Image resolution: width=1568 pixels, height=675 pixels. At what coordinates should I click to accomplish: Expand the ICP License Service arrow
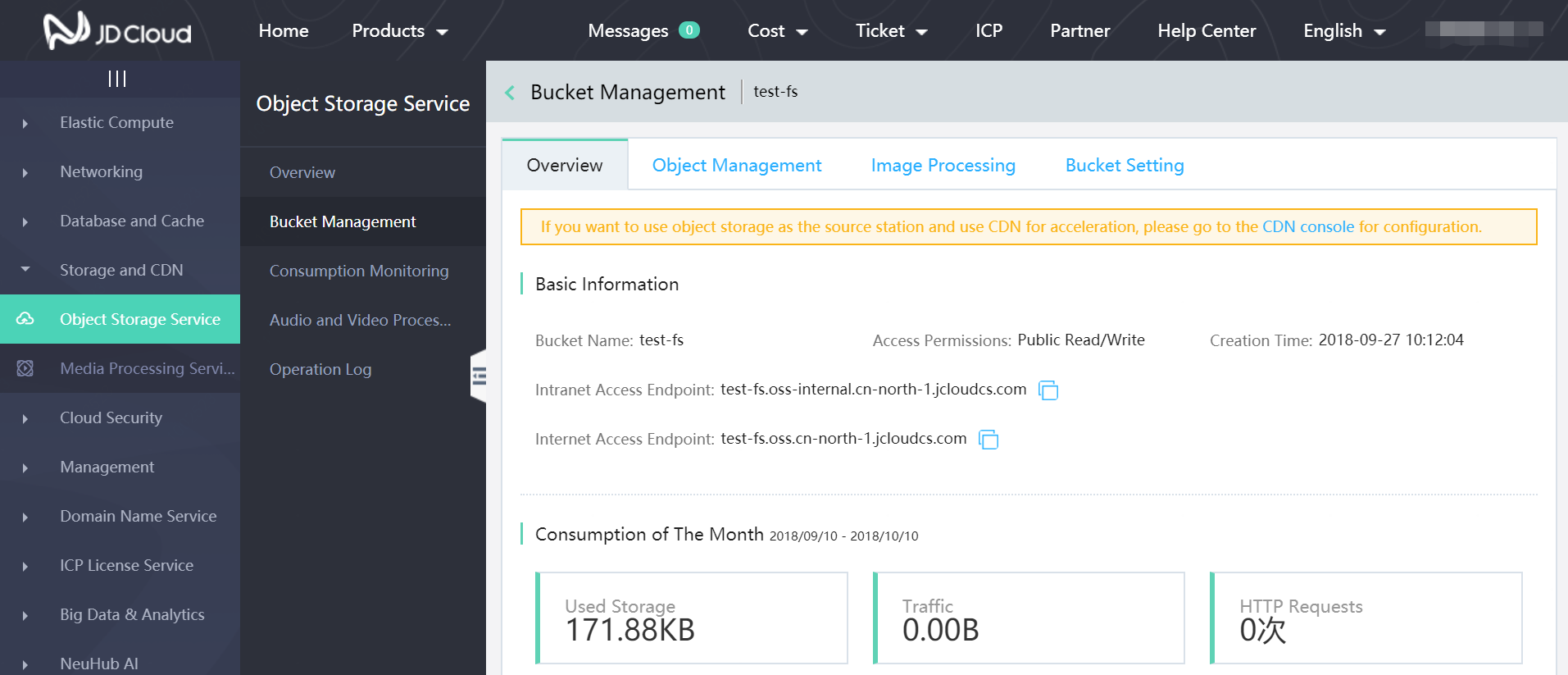pos(25,566)
